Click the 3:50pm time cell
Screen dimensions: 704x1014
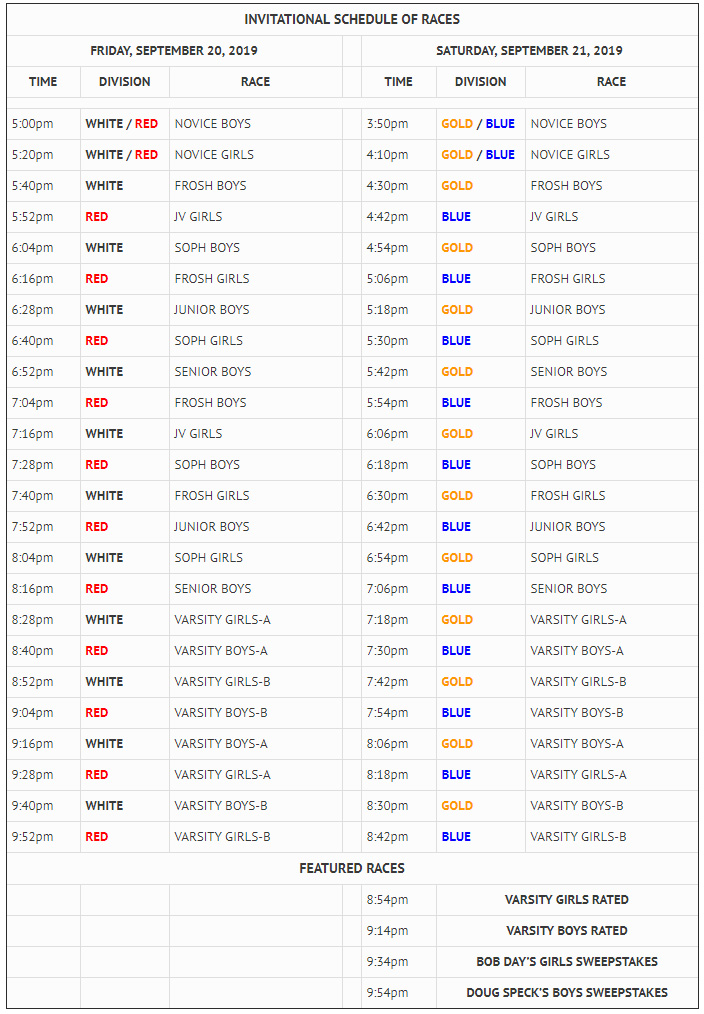[x=399, y=124]
